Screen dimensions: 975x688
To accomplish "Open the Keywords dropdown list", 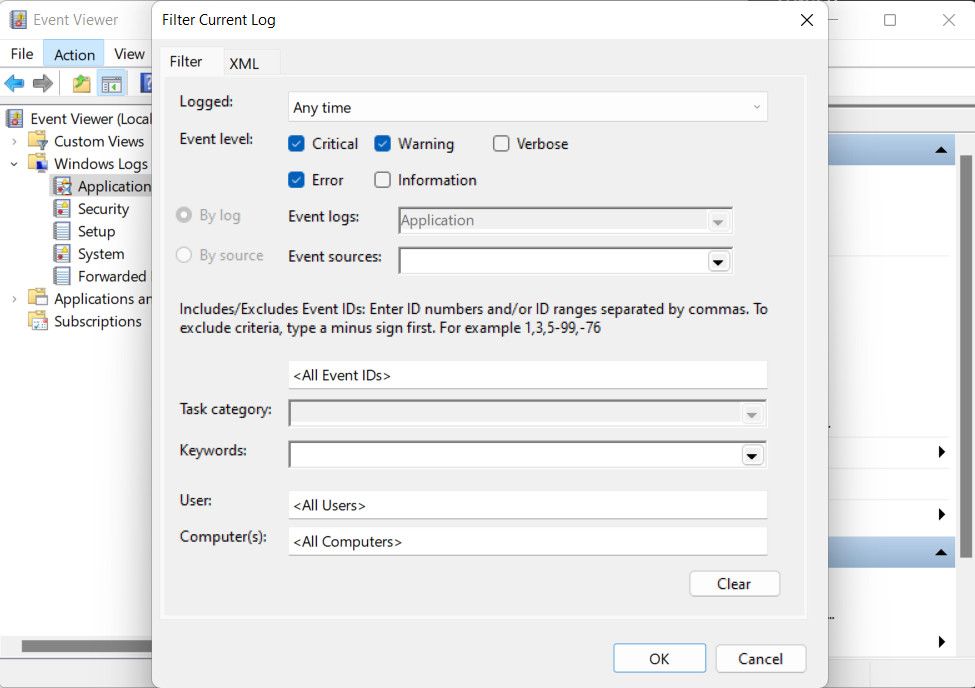I will tap(750, 455).
